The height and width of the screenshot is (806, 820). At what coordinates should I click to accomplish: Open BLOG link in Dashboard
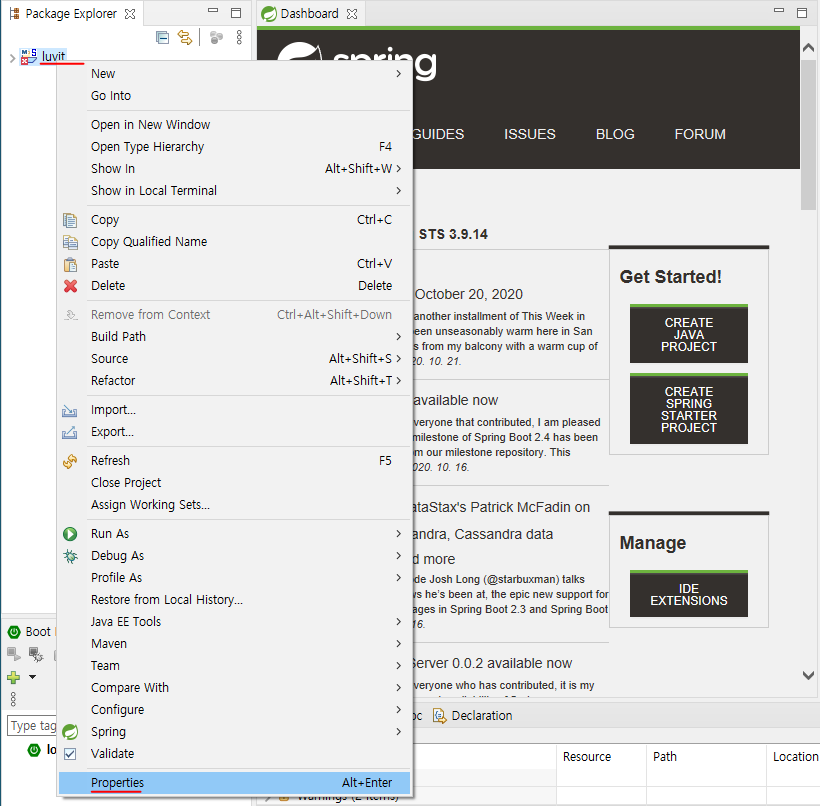(x=615, y=134)
